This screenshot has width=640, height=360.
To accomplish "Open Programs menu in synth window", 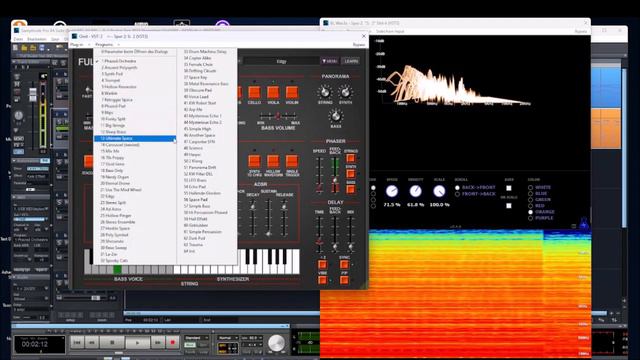I will 104,44.
